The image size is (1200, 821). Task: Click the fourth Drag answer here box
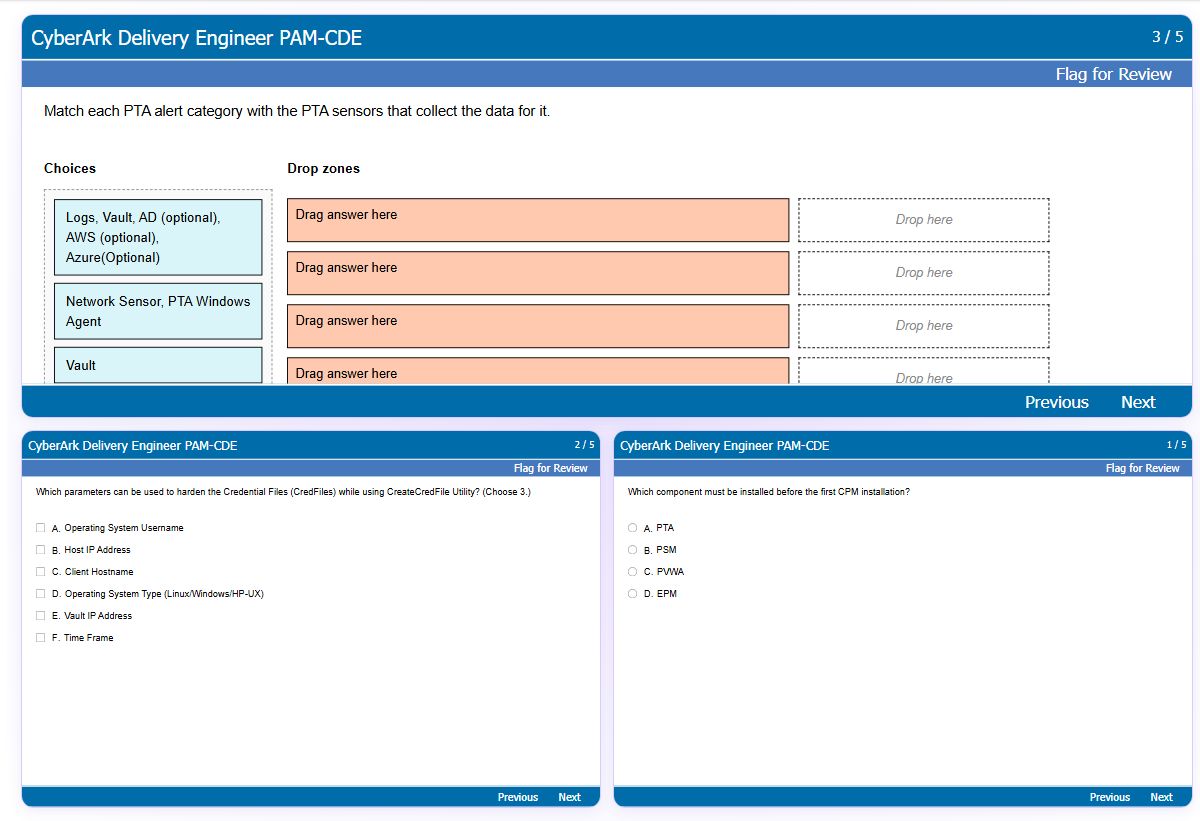538,371
